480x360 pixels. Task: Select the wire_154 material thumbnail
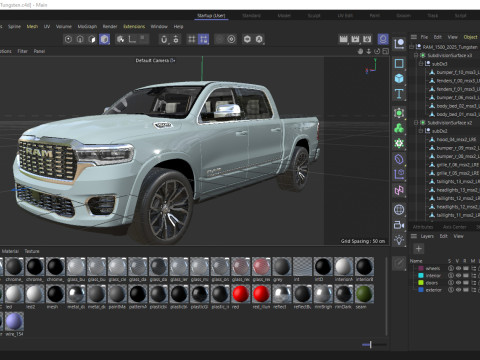14,321
